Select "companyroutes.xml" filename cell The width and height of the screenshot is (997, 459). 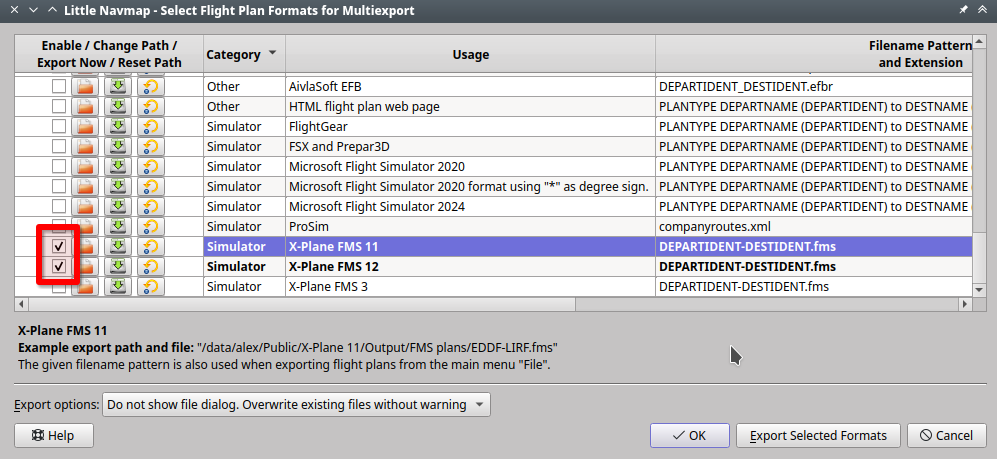pyautogui.click(x=814, y=226)
